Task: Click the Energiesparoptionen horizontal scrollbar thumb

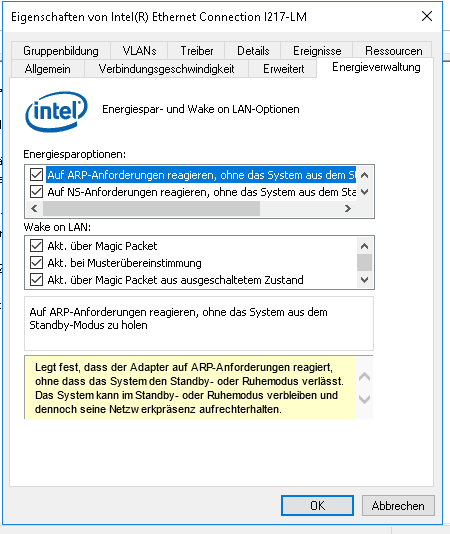Action: [x=151, y=208]
